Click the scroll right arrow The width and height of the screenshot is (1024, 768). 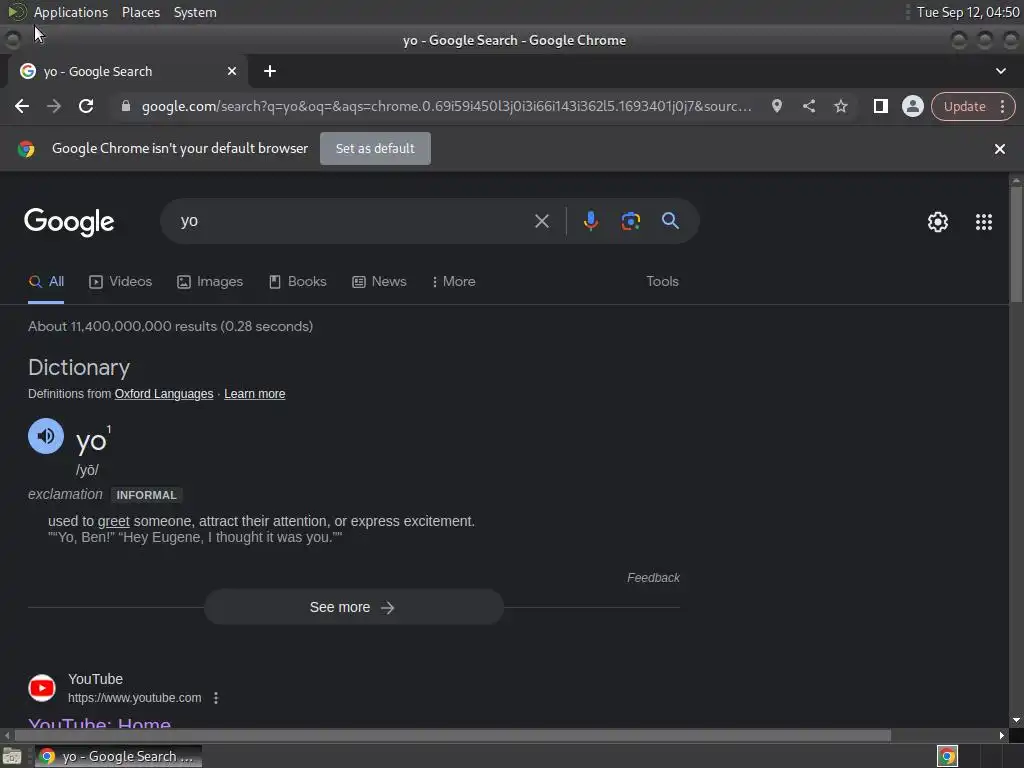[1002, 735]
